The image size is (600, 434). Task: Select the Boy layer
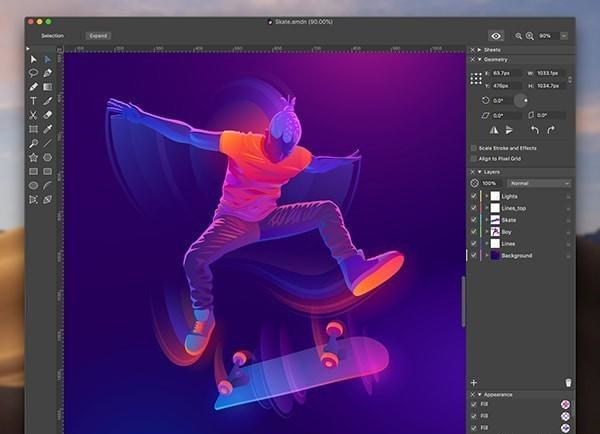pos(507,232)
